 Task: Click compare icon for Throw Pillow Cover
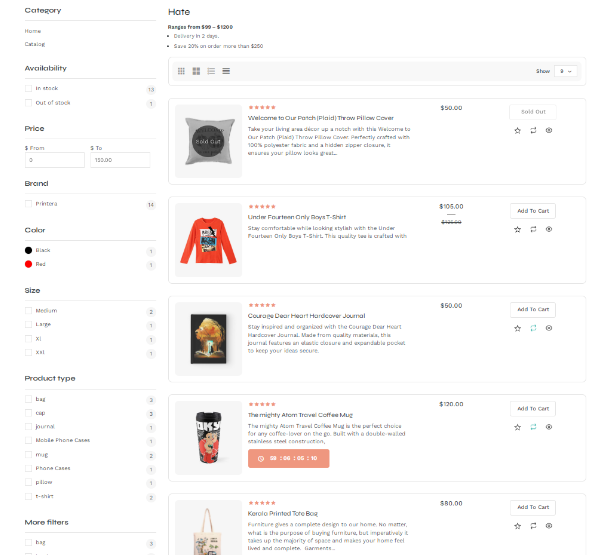533,130
